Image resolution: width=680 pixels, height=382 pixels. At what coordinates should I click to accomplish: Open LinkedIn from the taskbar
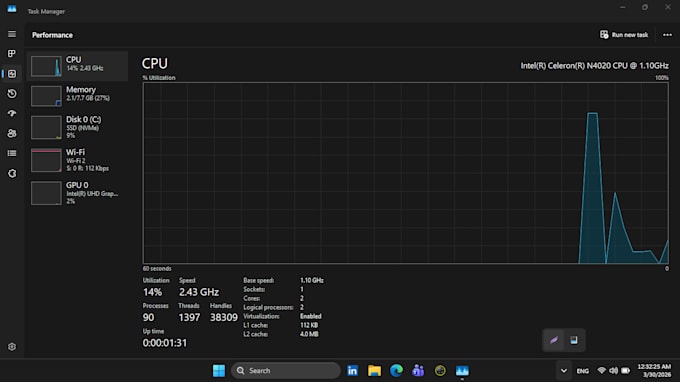(x=353, y=371)
